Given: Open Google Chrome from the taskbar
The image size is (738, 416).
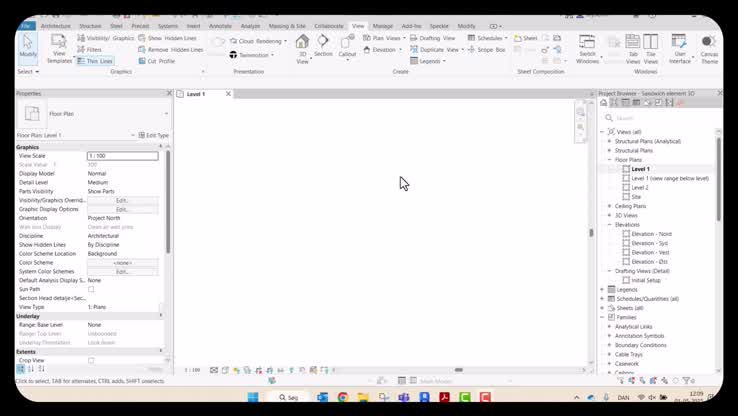Looking at the screenshot, I should (343, 397).
